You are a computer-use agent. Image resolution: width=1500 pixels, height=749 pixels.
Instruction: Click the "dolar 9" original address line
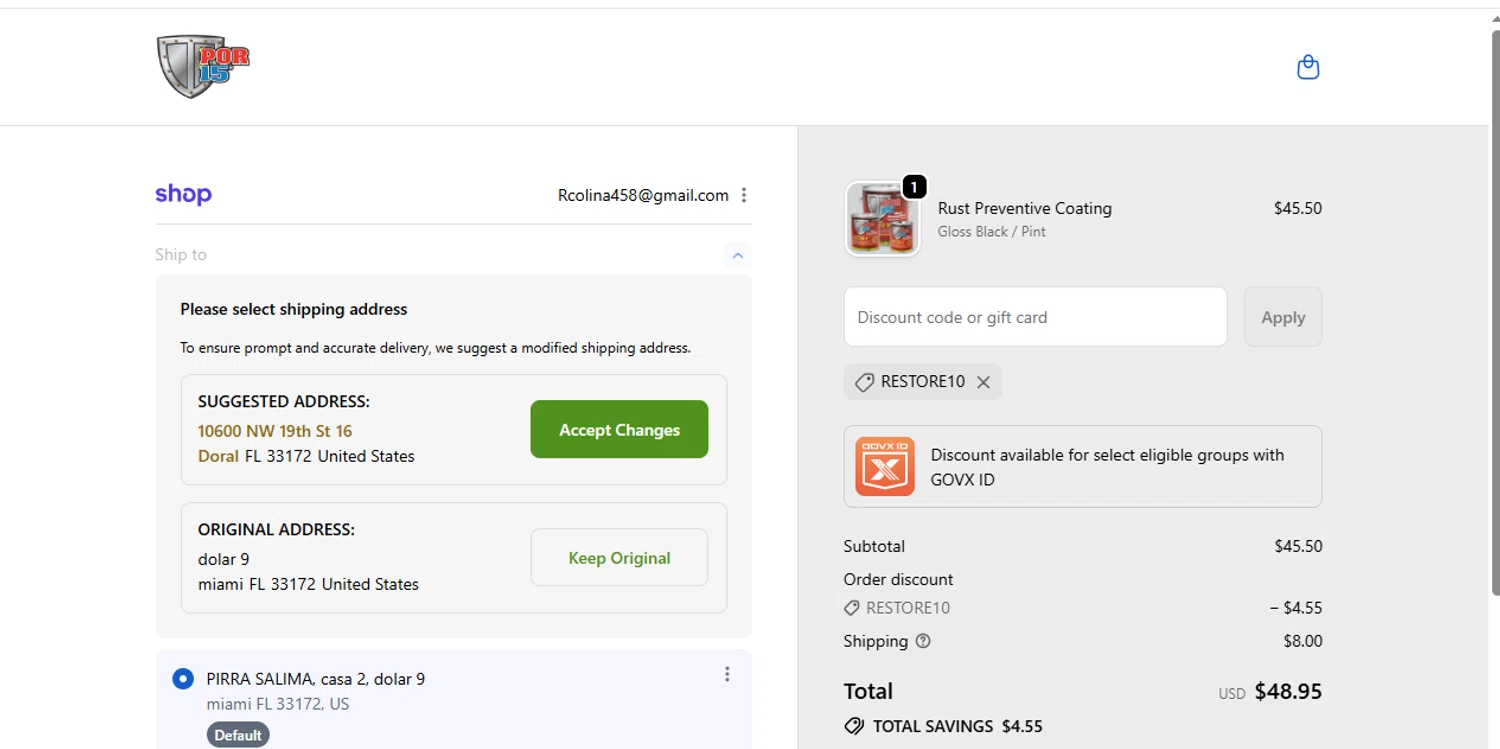(224, 559)
